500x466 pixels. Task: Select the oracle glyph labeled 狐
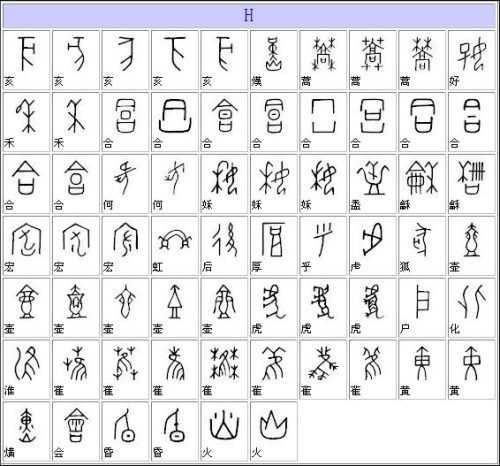click(x=421, y=240)
